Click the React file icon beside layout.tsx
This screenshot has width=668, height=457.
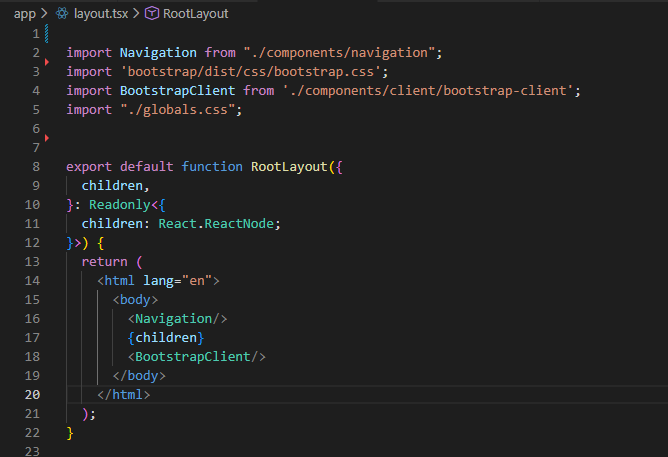(62, 13)
